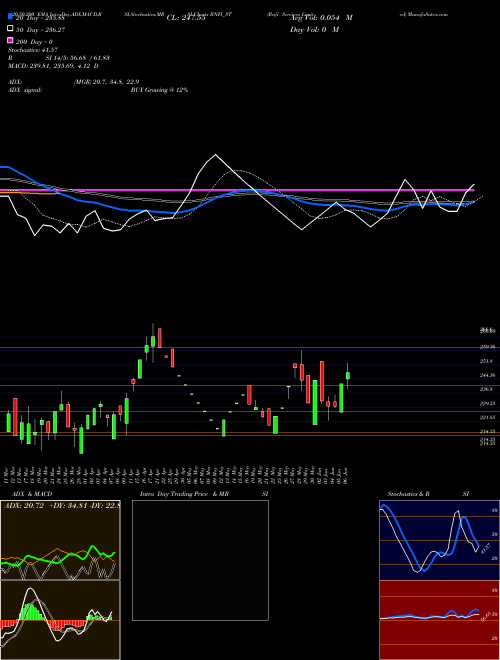This screenshot has width=500, height=660.
Task: Click the 'CL: 247.55' closing price text
Action: click(186, 18)
